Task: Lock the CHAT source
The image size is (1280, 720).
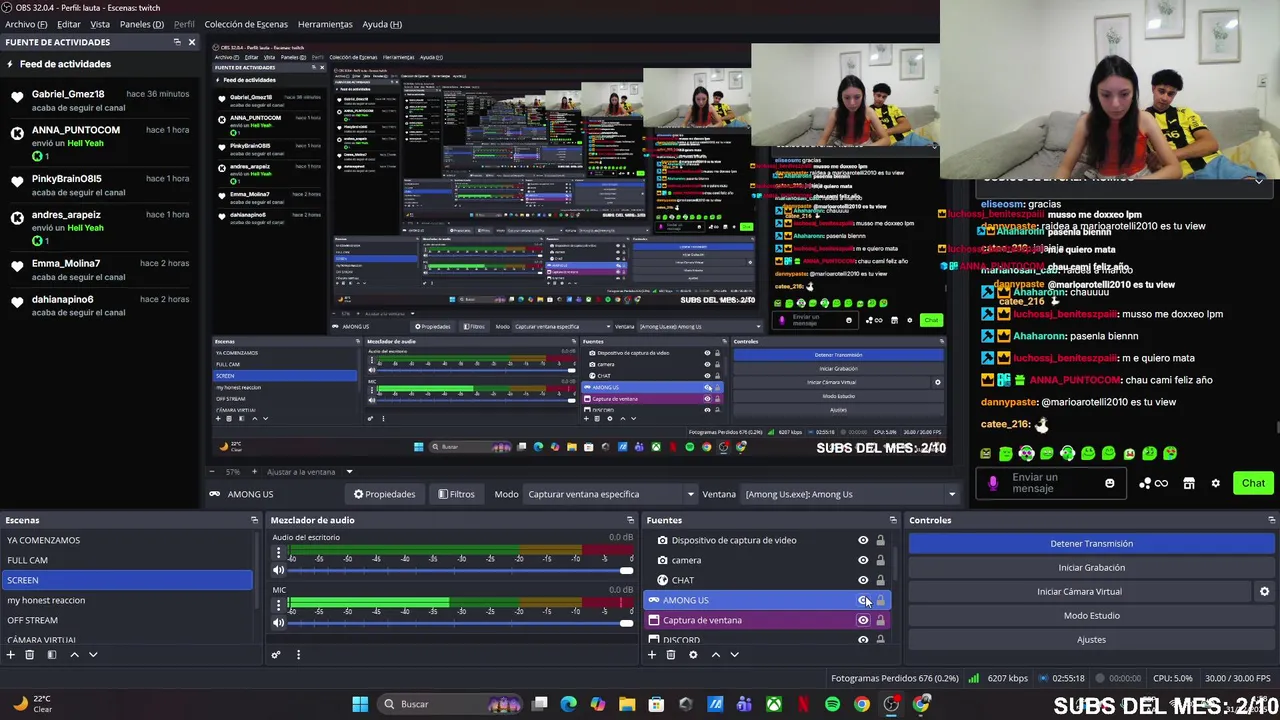Action: coord(880,580)
